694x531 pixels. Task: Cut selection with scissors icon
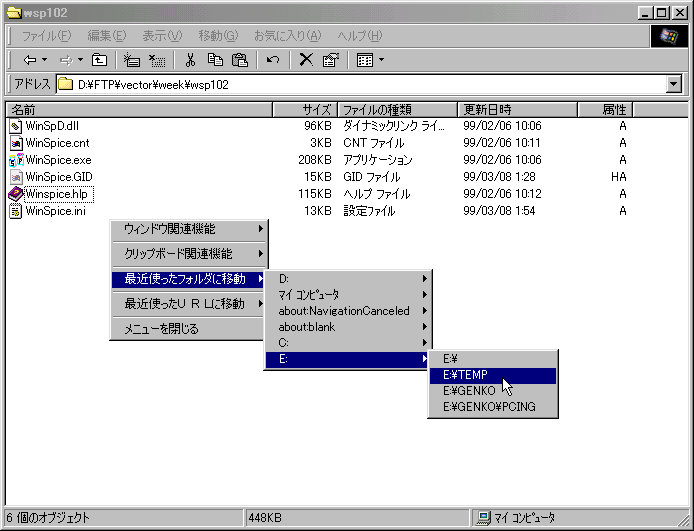tap(190, 60)
